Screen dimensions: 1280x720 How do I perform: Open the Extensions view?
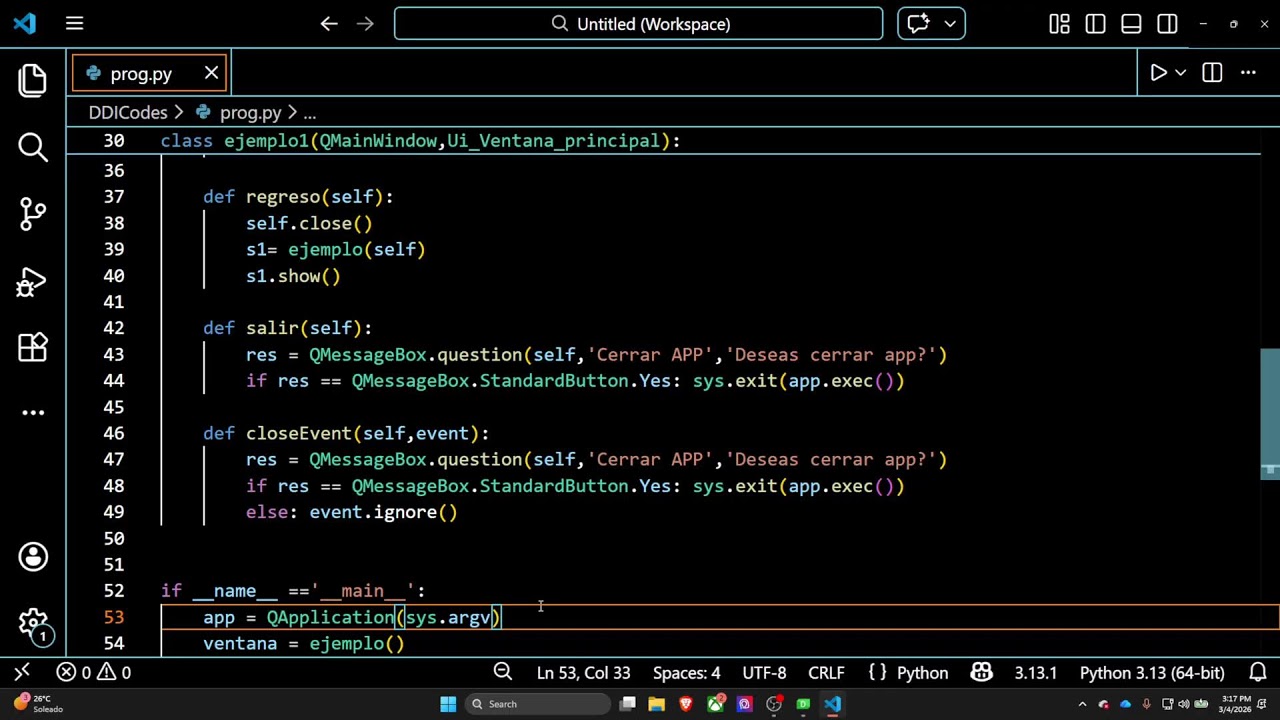coord(33,347)
